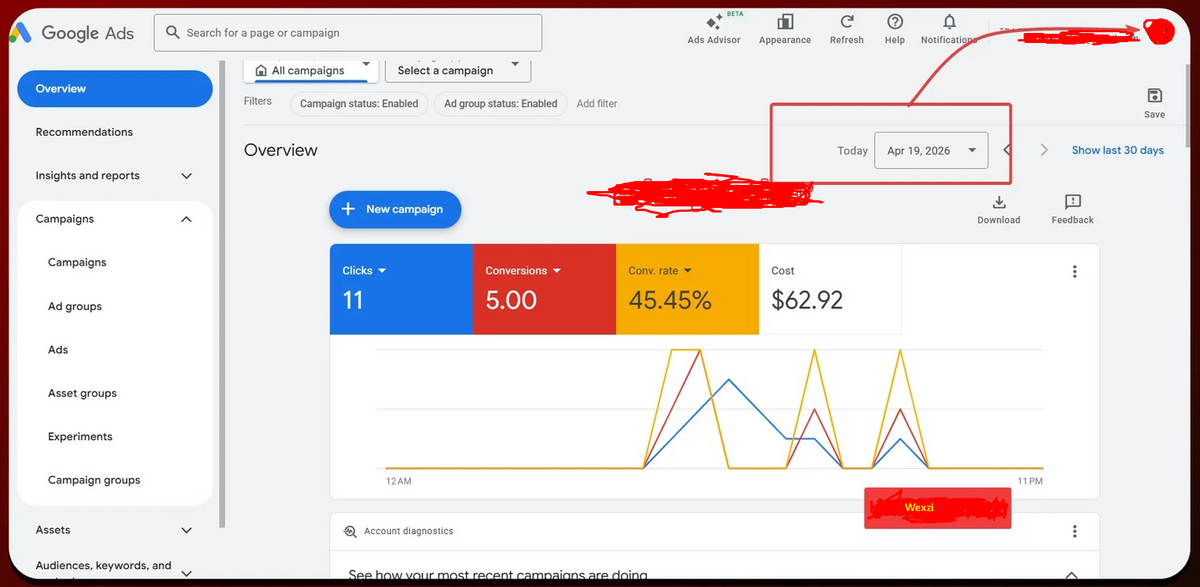
Task: Click the Account diagnostics magnifier icon
Action: coord(350,531)
